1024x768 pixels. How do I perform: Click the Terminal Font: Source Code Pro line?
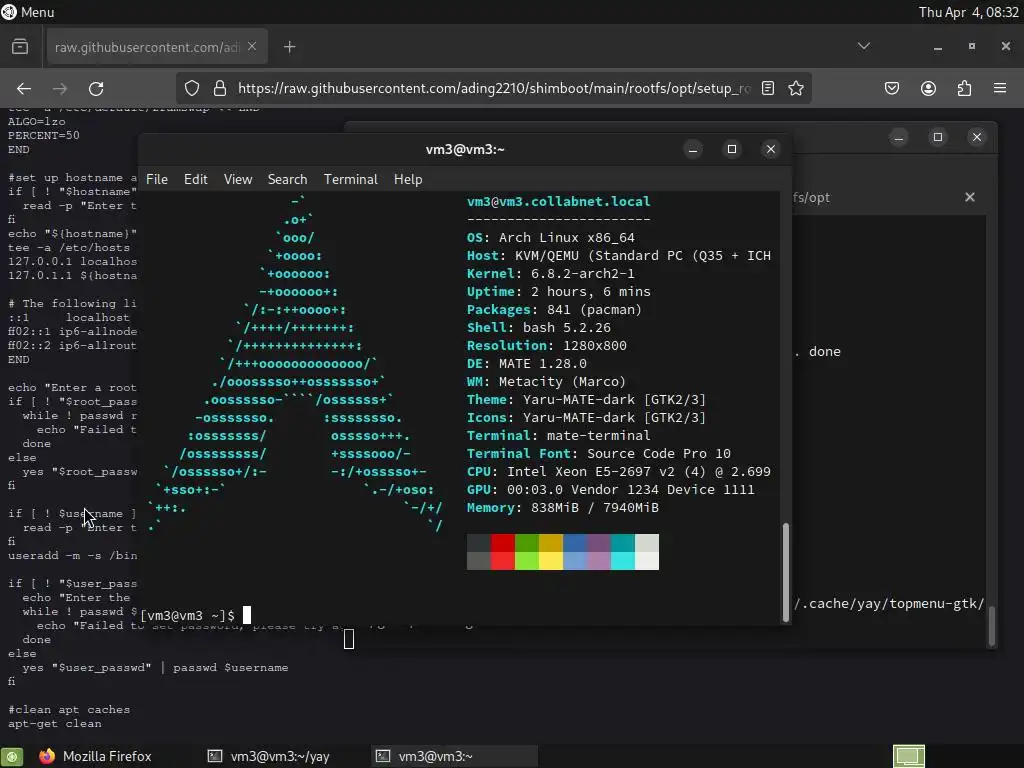[598, 453]
